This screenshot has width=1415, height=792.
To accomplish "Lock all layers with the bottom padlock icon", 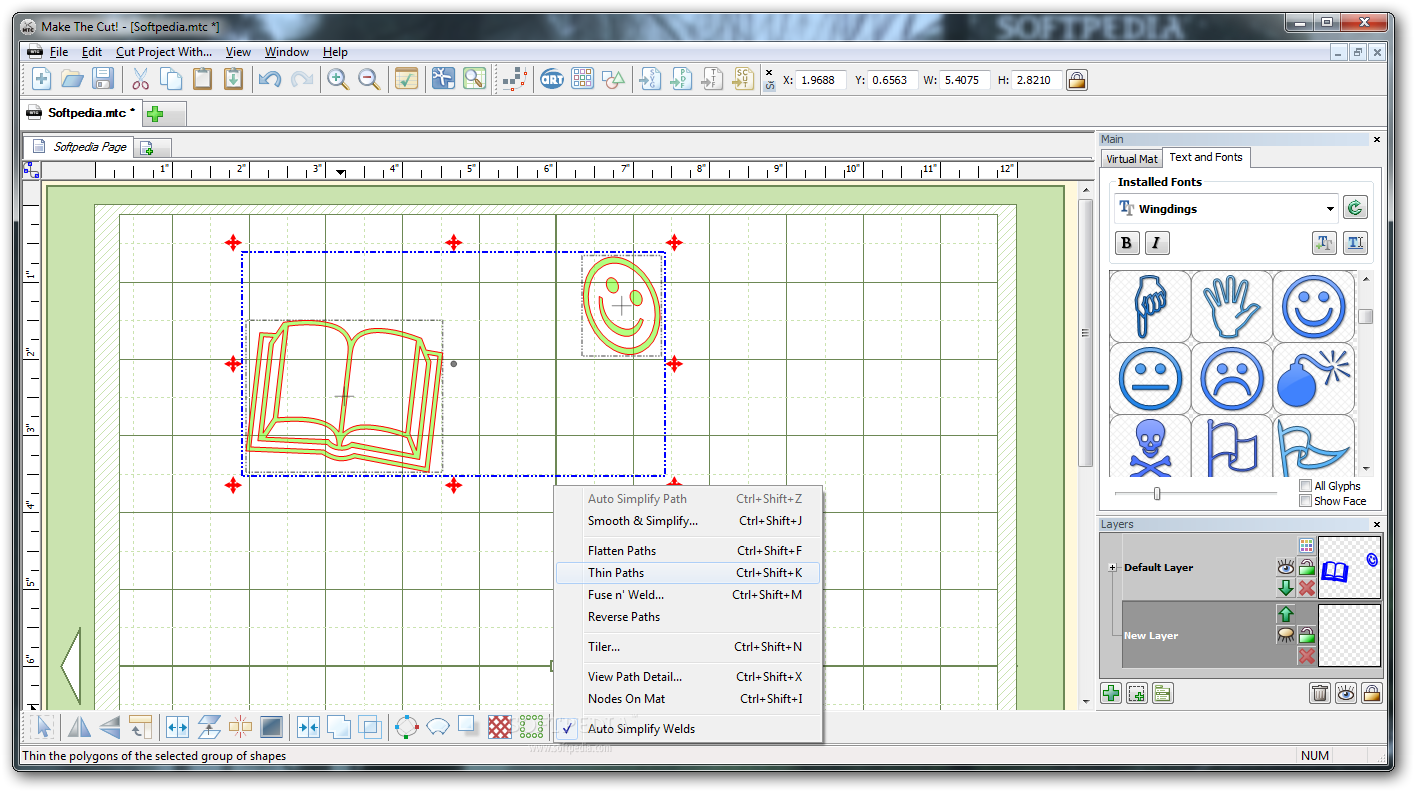I will pyautogui.click(x=1372, y=692).
